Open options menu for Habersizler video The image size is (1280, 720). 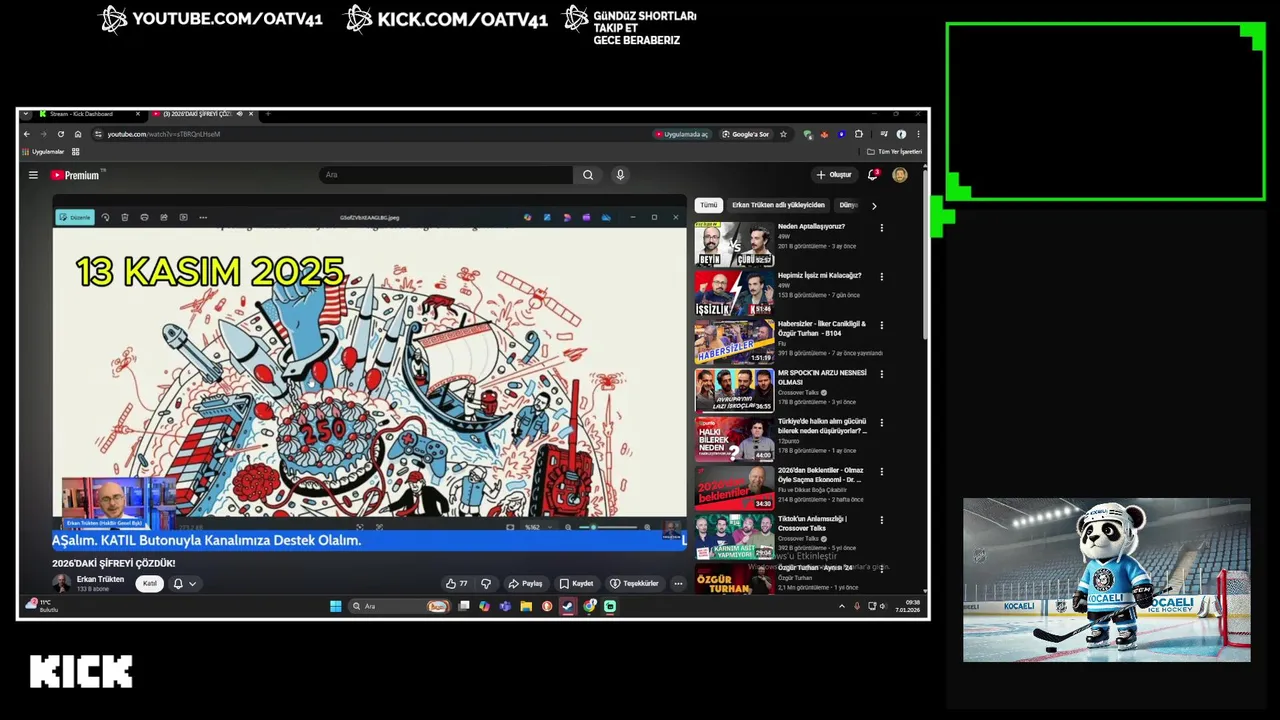(882, 325)
